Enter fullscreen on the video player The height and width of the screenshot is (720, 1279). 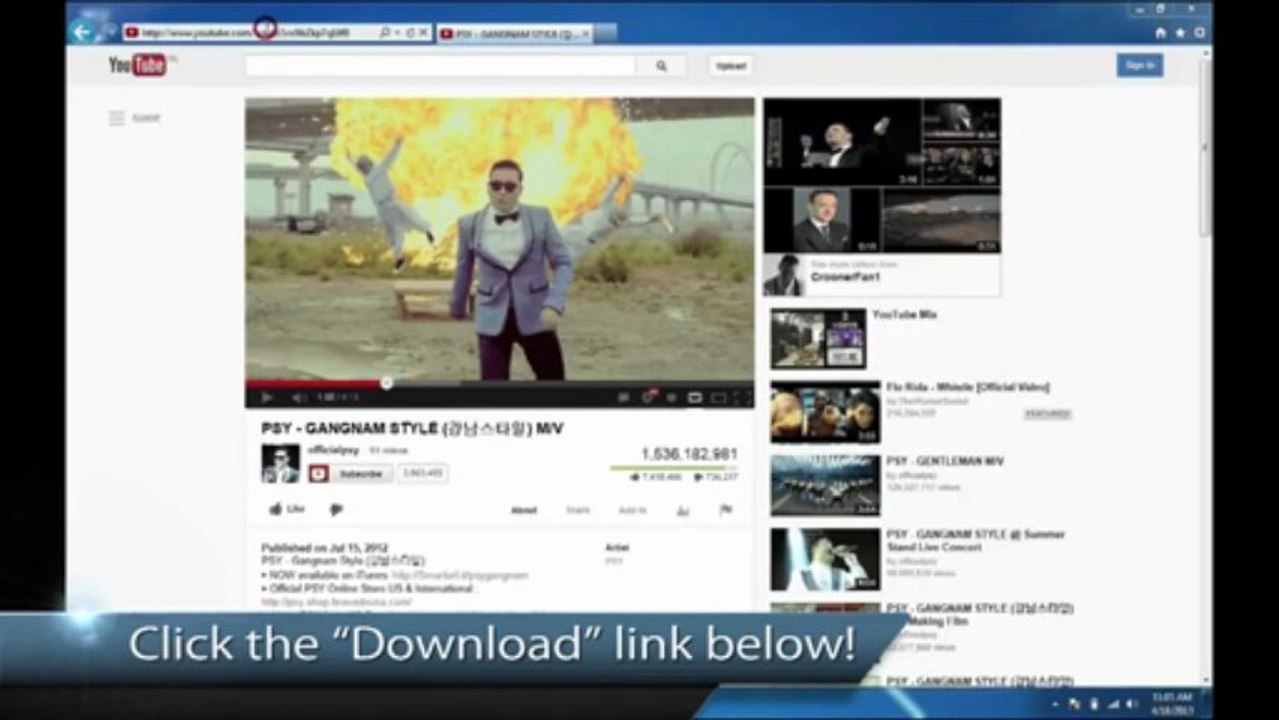click(x=742, y=397)
